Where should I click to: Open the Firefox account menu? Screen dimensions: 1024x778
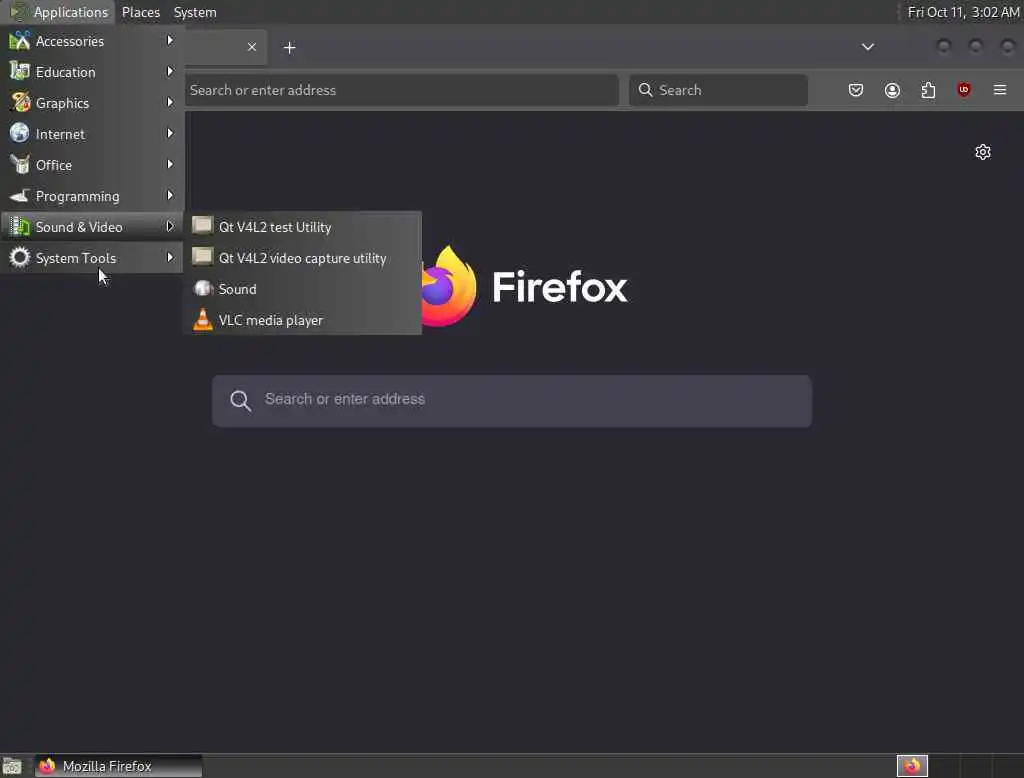pyautogui.click(x=892, y=90)
